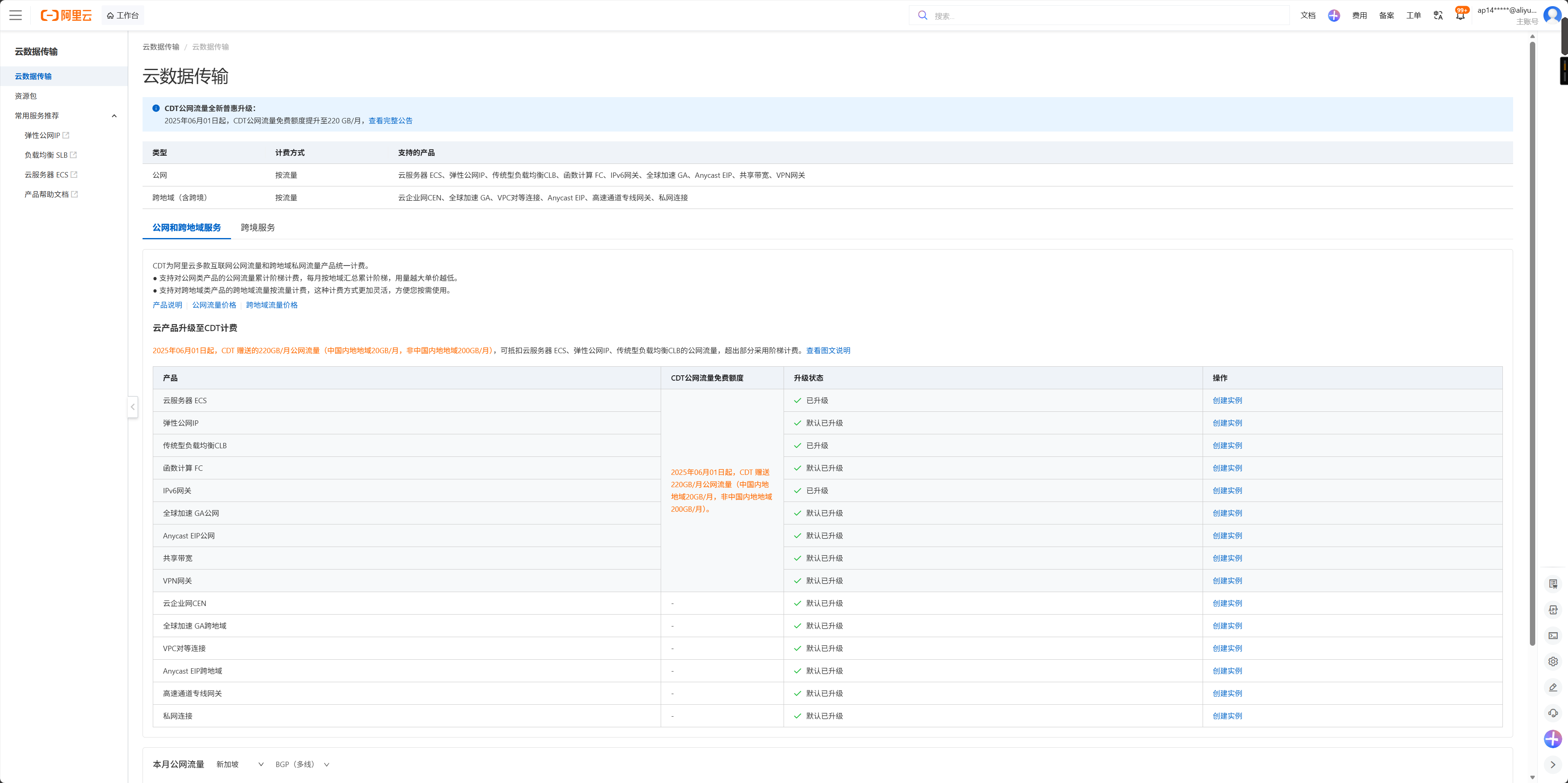Open the hamburger navigation menu

tap(16, 15)
